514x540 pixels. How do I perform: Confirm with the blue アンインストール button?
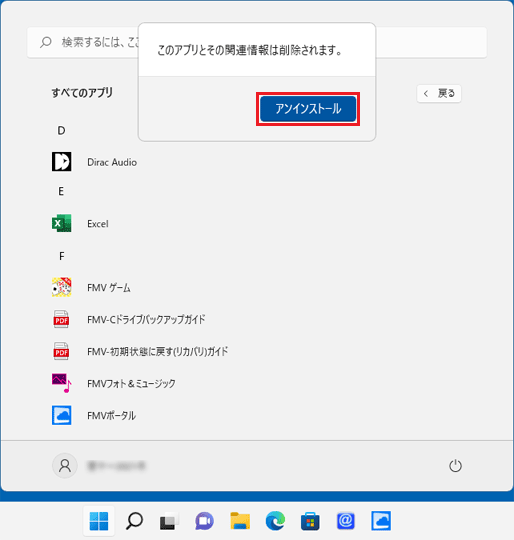point(308,109)
